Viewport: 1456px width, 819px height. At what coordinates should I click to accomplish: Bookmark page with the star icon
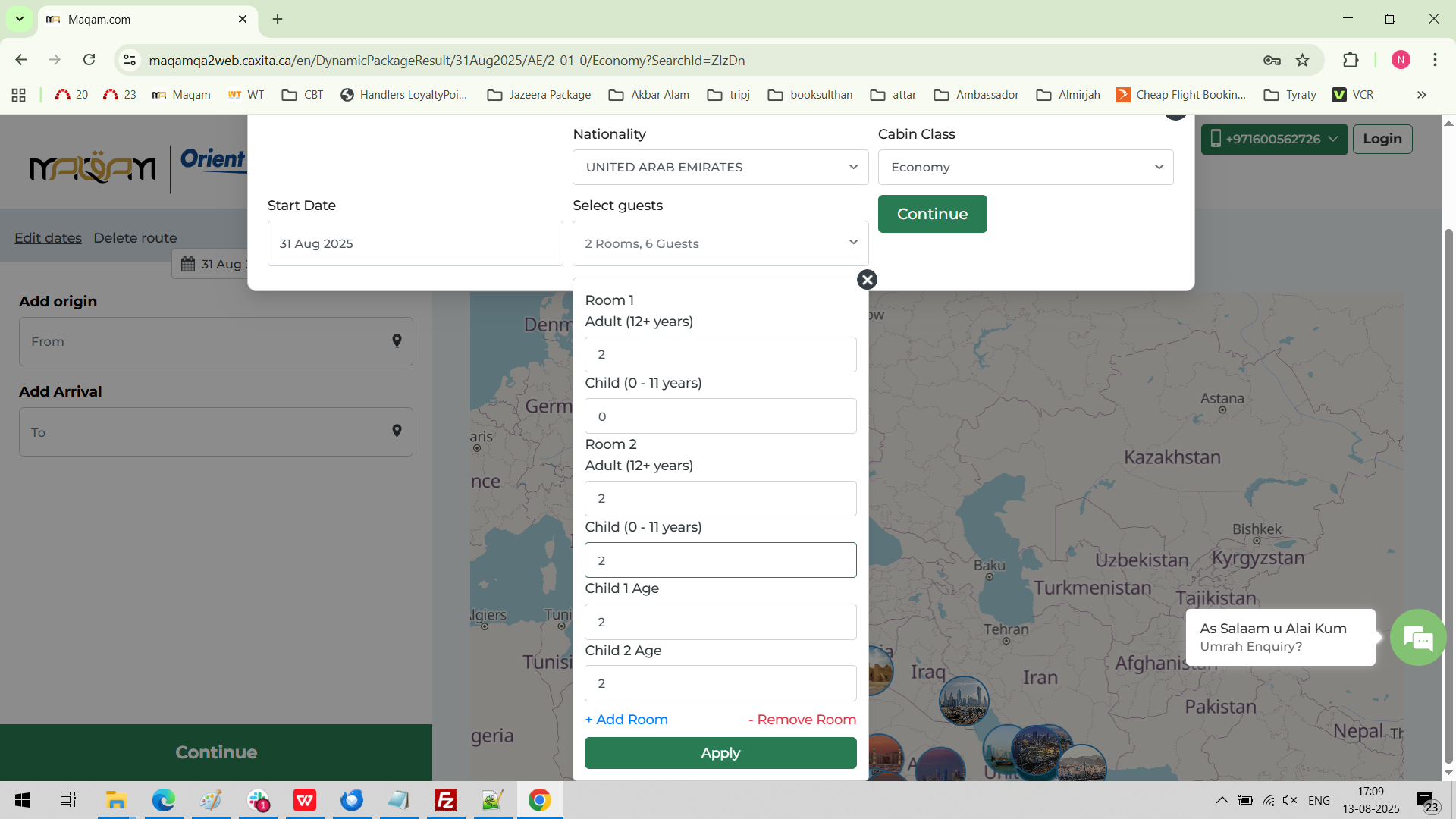pos(1303,61)
